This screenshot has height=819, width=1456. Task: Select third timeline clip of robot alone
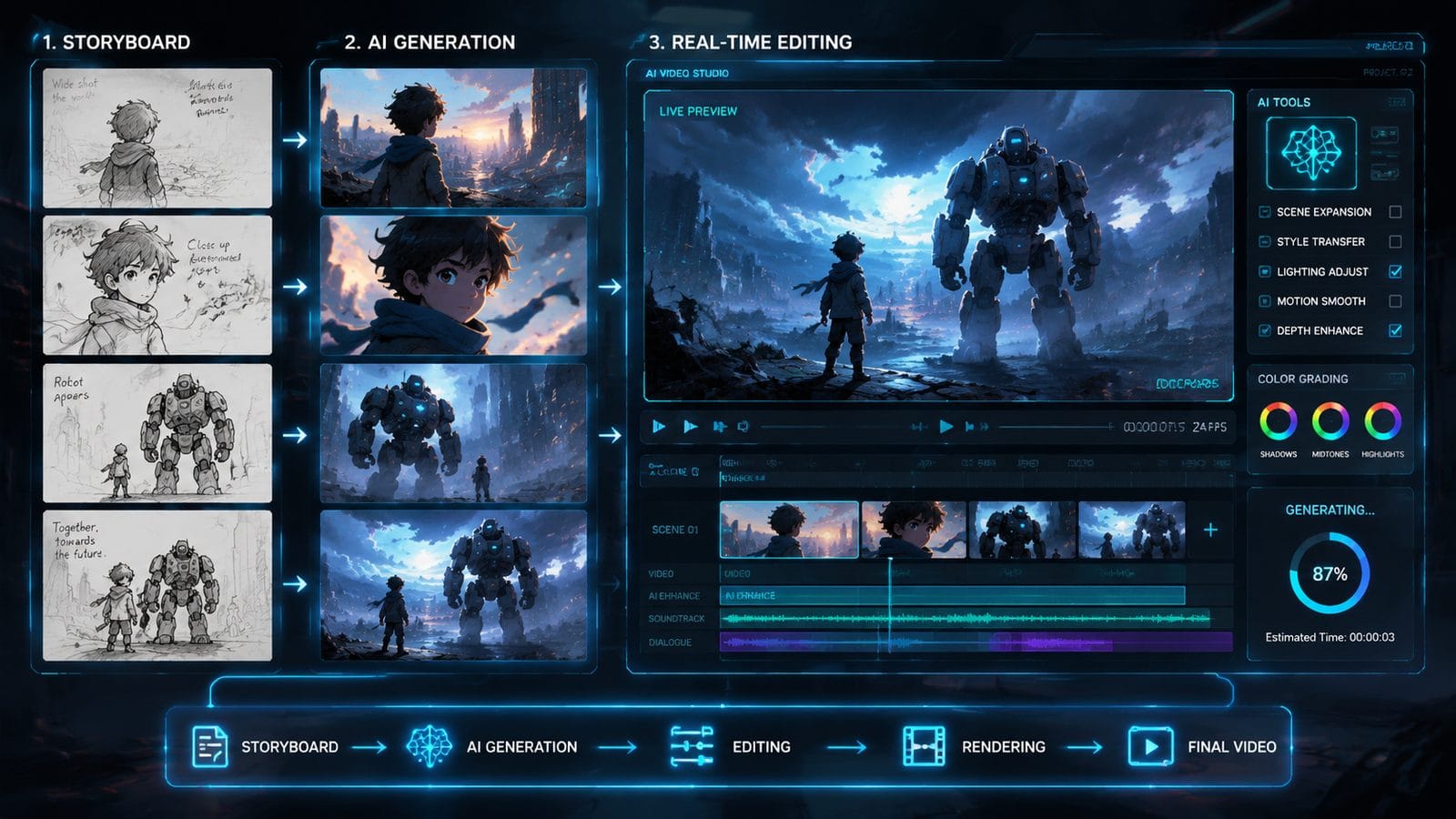click(1022, 530)
